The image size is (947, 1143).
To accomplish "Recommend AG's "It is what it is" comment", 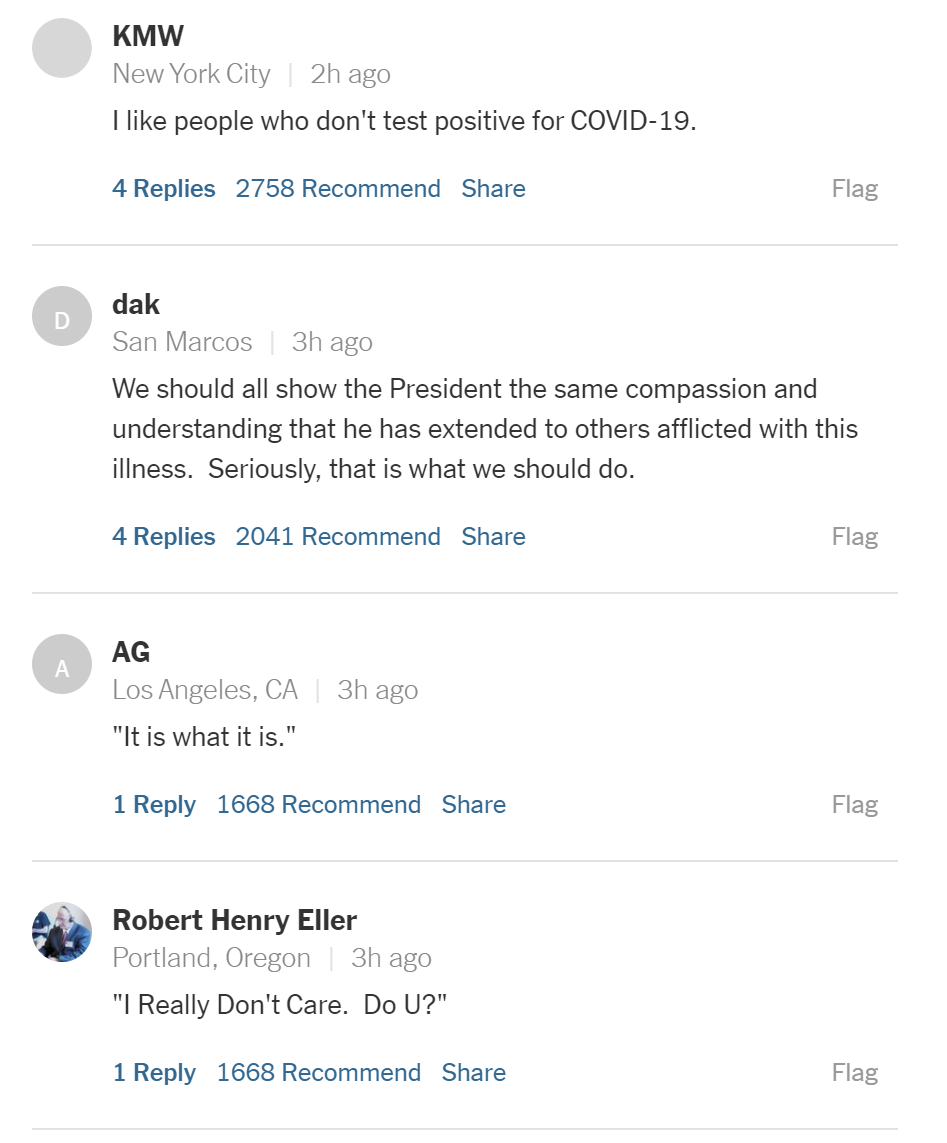I will point(319,805).
